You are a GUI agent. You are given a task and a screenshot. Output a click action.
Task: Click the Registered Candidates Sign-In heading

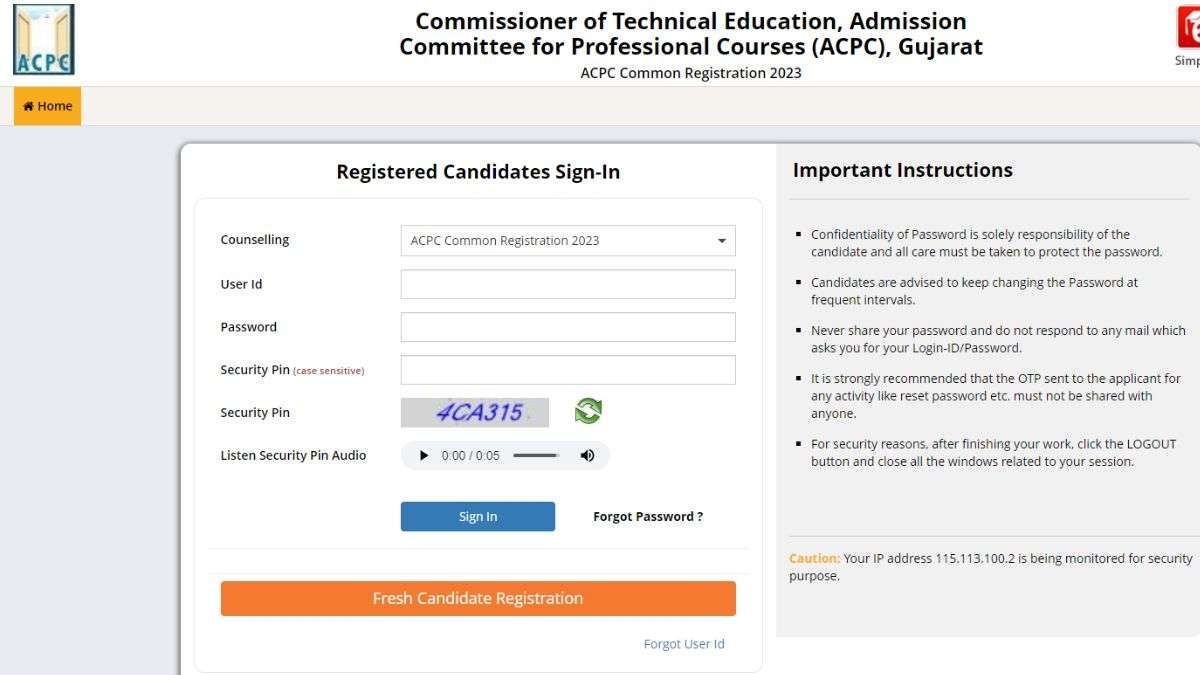coord(478,172)
